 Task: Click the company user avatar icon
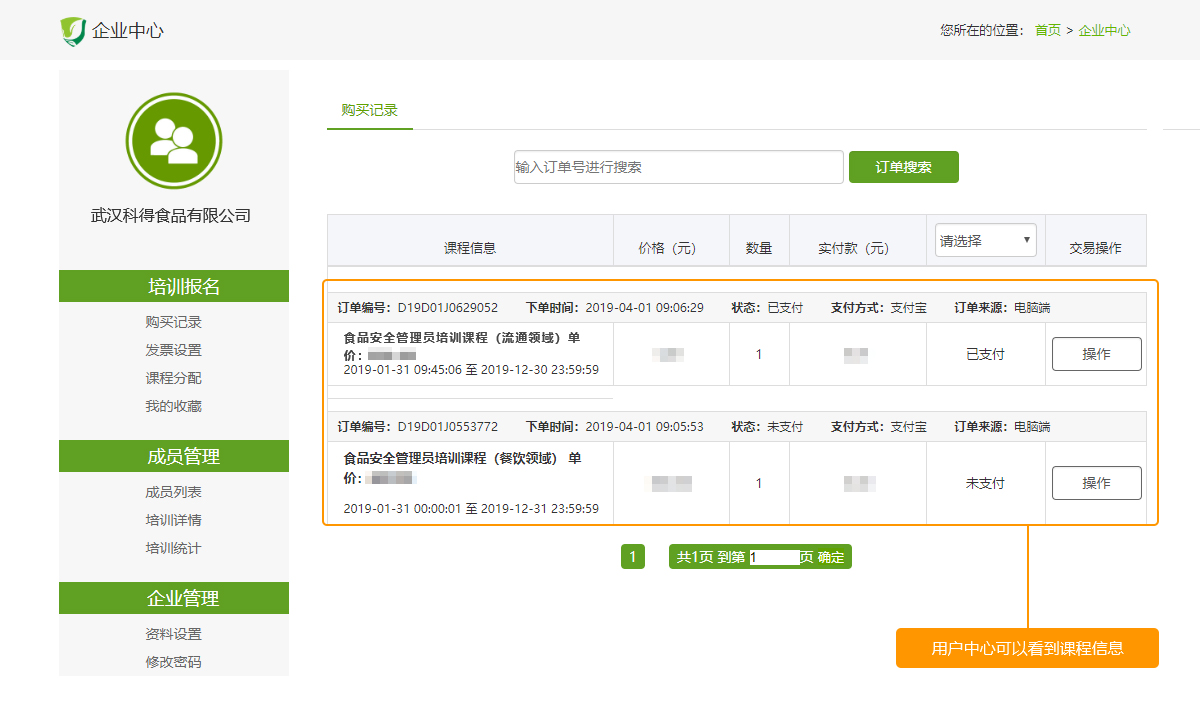pos(174,141)
